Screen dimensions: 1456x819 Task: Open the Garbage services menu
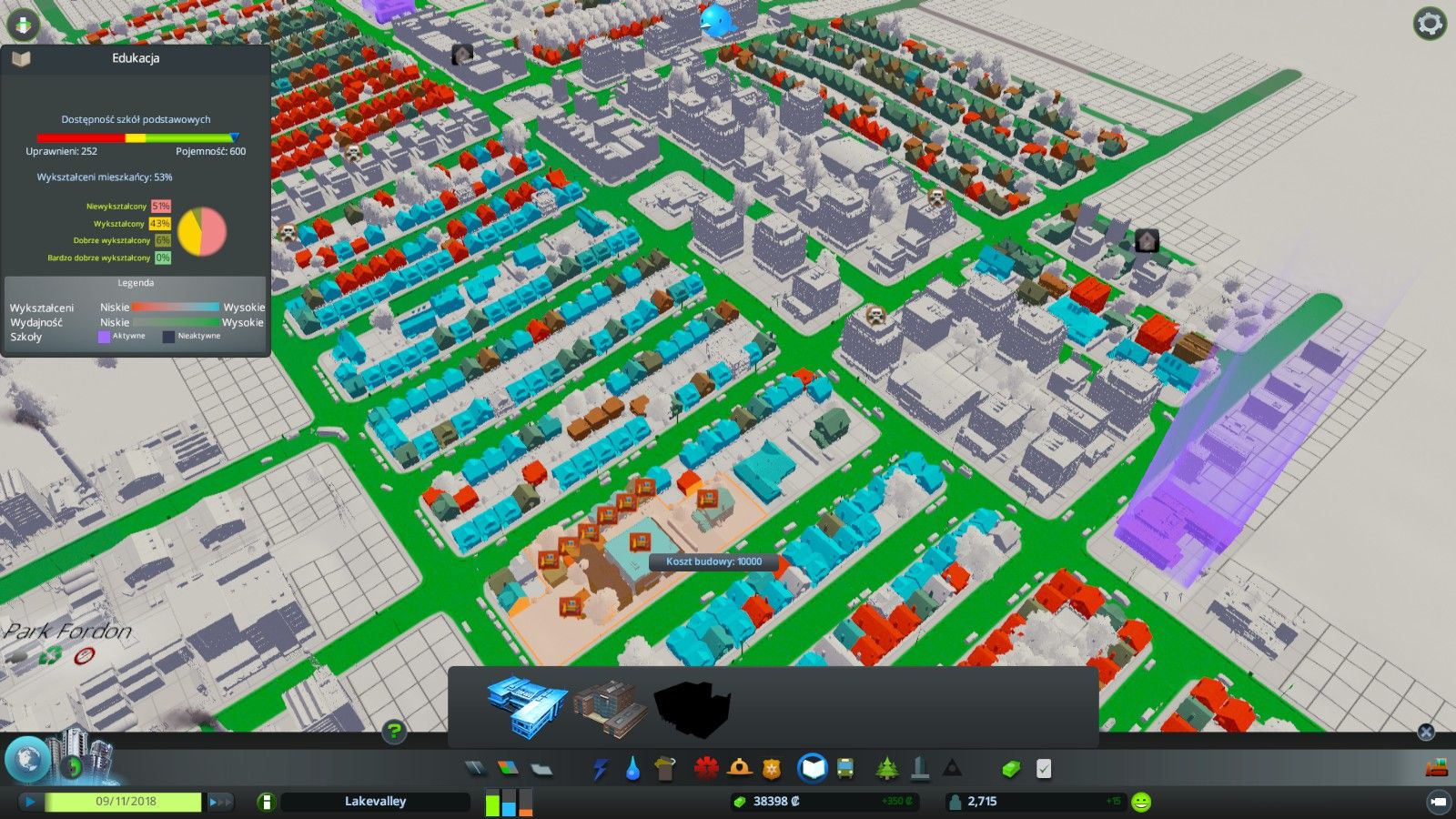662,769
